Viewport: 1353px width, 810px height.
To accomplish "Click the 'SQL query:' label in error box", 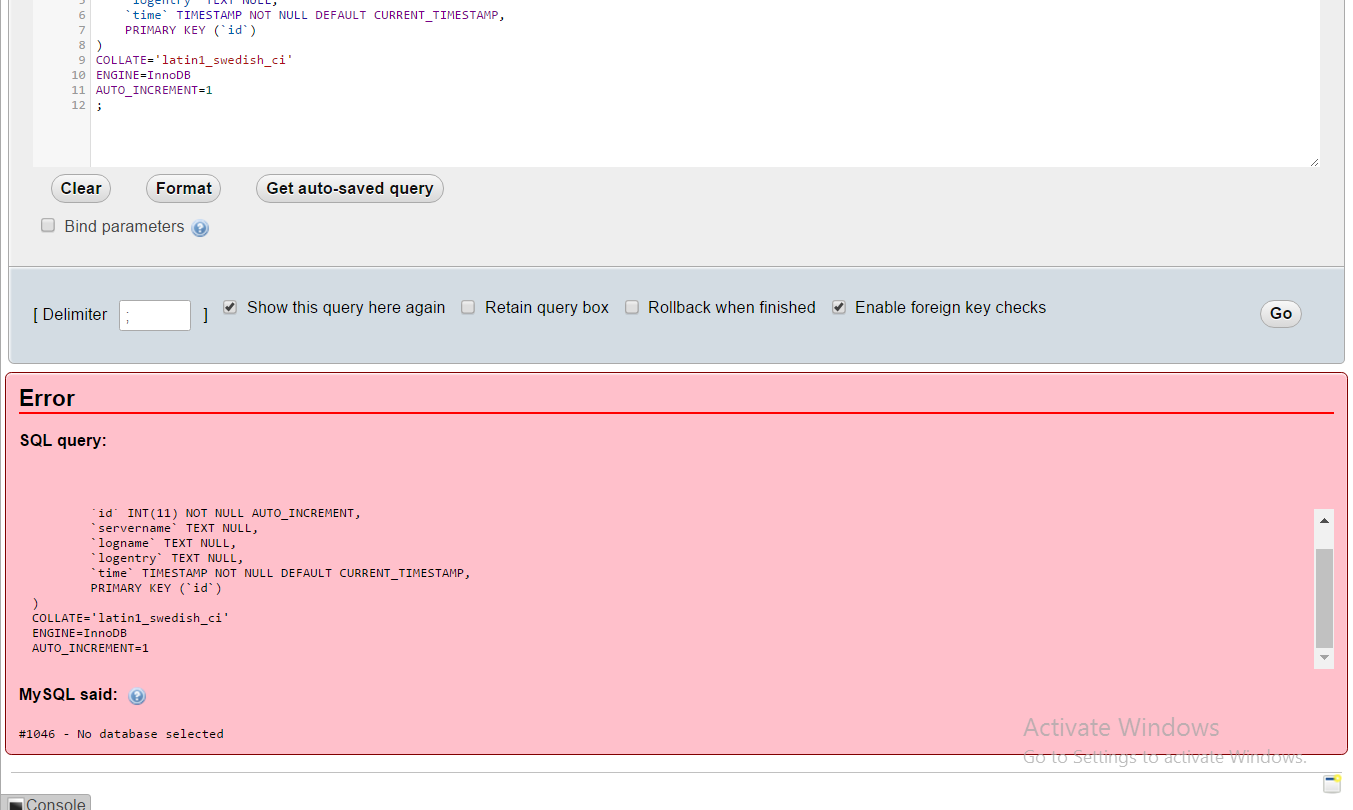I will coord(63,440).
